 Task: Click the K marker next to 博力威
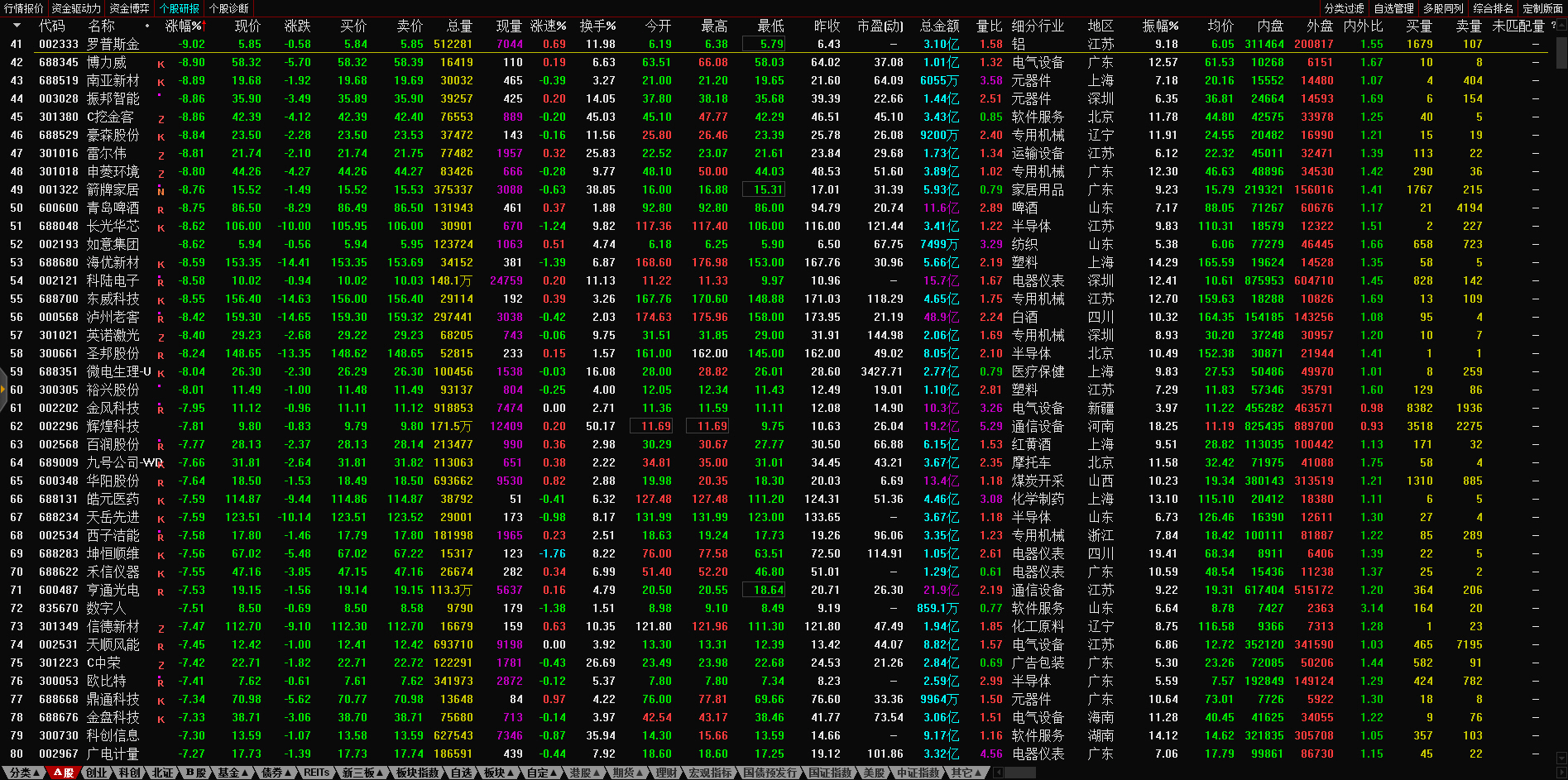161,64
